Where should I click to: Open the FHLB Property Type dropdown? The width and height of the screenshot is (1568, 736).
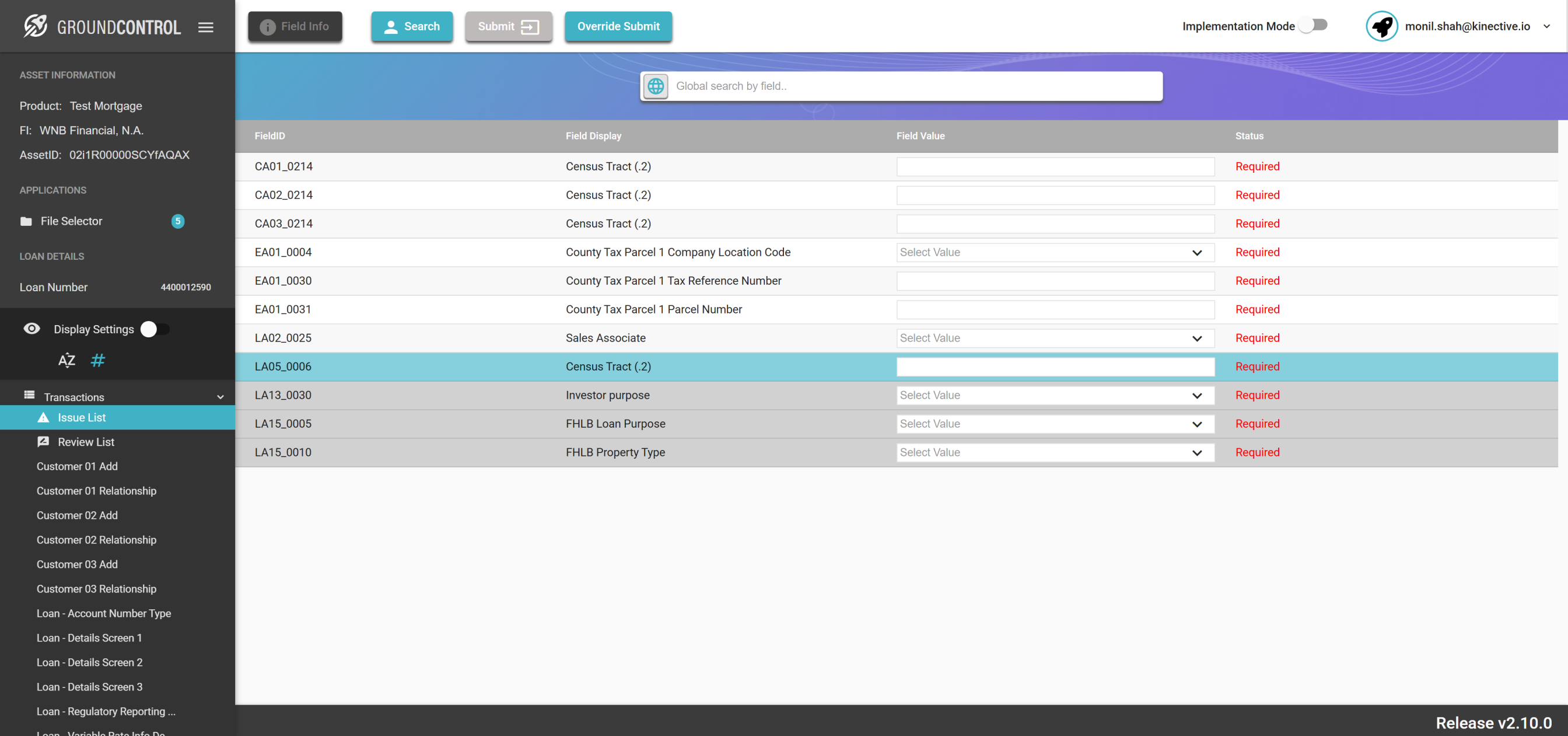(1055, 453)
